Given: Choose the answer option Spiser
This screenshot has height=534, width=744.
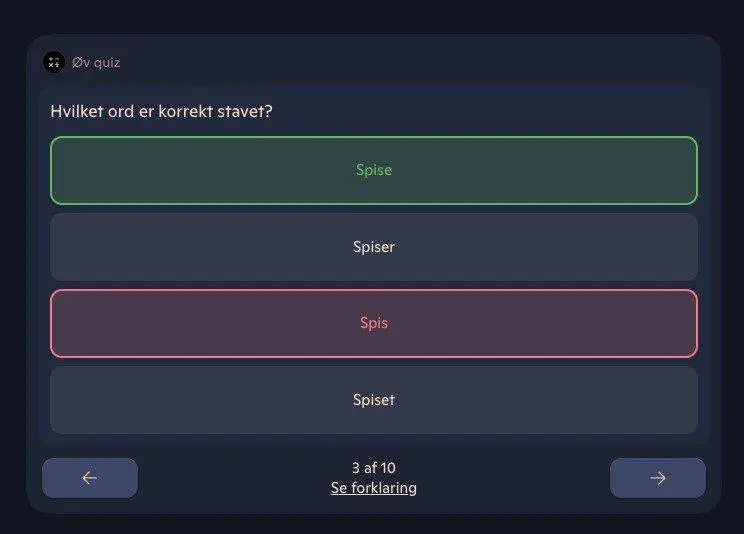Looking at the screenshot, I should (373, 247).
